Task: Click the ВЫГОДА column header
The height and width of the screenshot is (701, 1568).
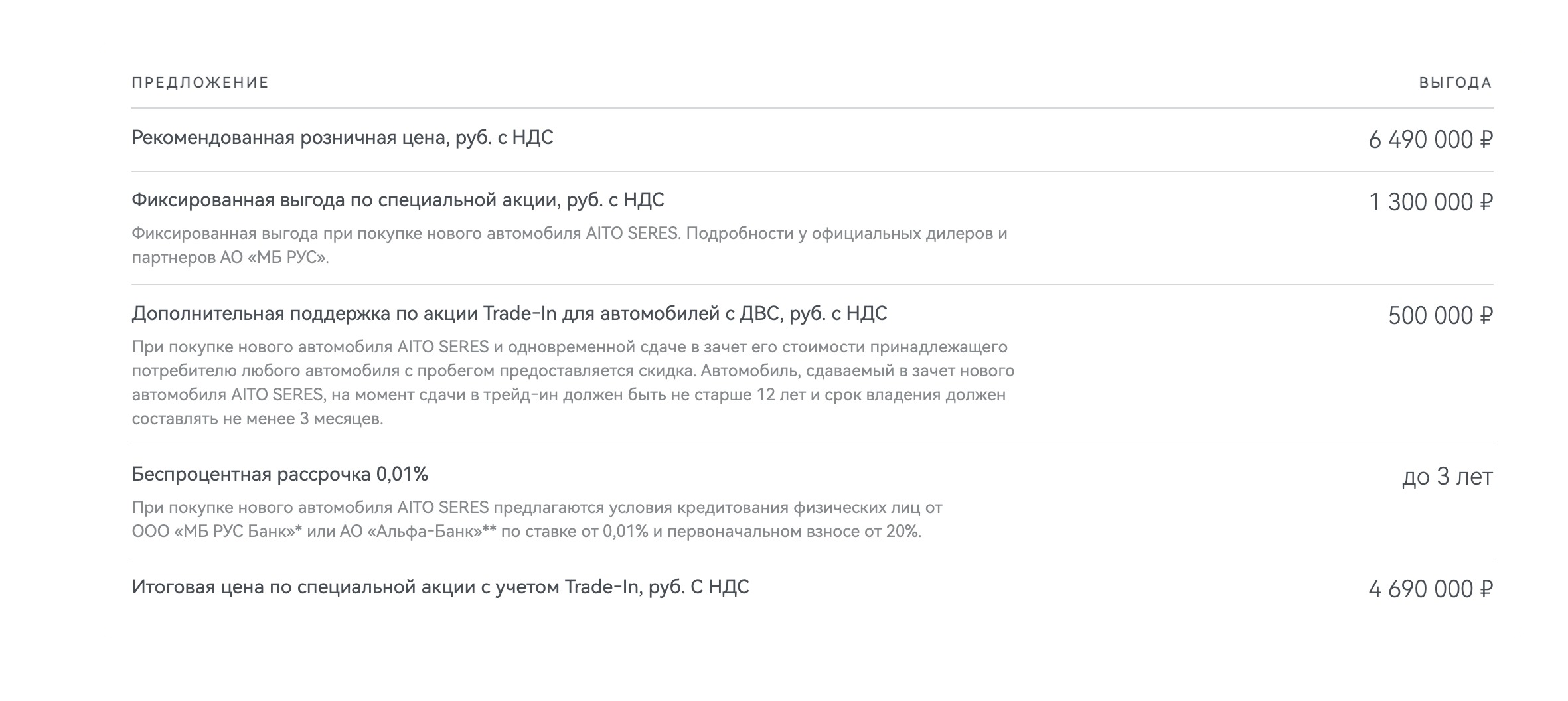Action: point(1456,83)
